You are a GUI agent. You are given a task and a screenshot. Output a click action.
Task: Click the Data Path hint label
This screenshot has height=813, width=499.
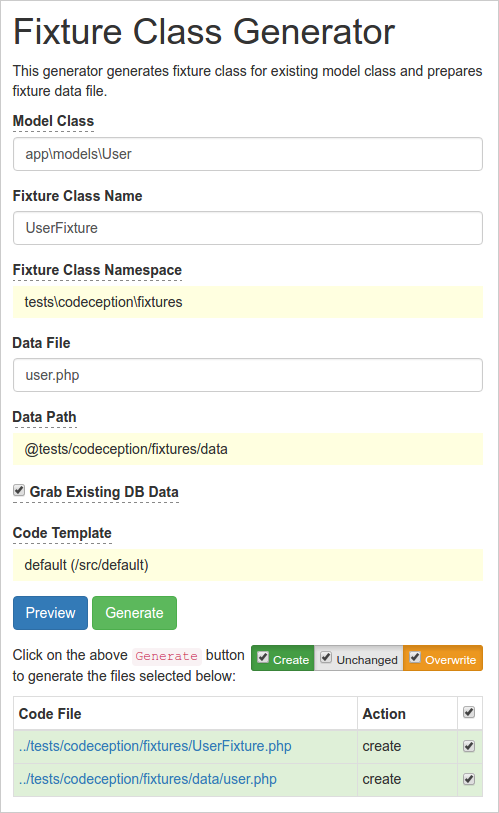coord(45,417)
